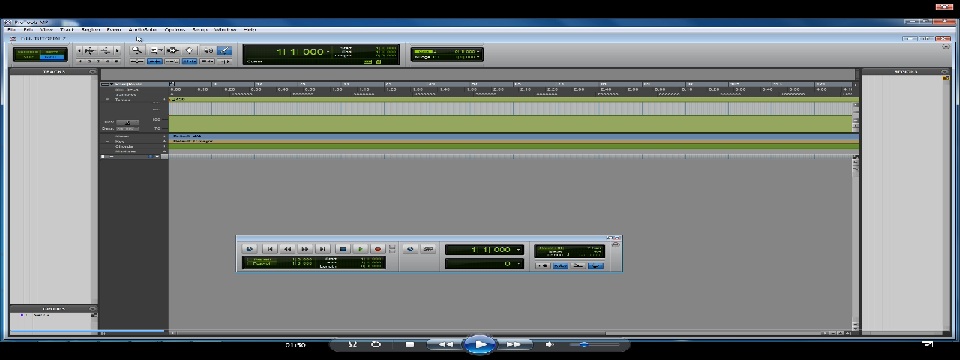
Task: Open Tracks list panel menu
Action: [x=93, y=72]
